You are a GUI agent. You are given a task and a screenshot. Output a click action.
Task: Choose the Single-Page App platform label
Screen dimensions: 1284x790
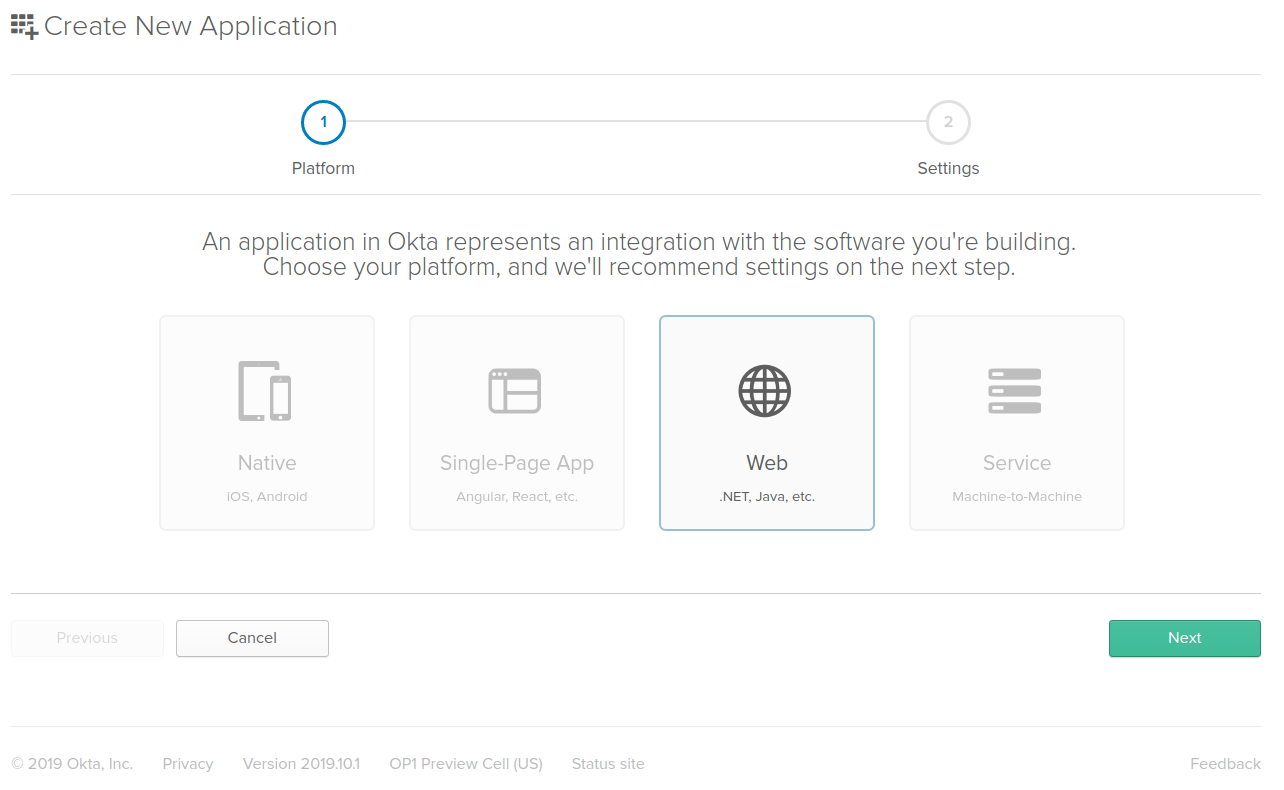[x=517, y=463]
